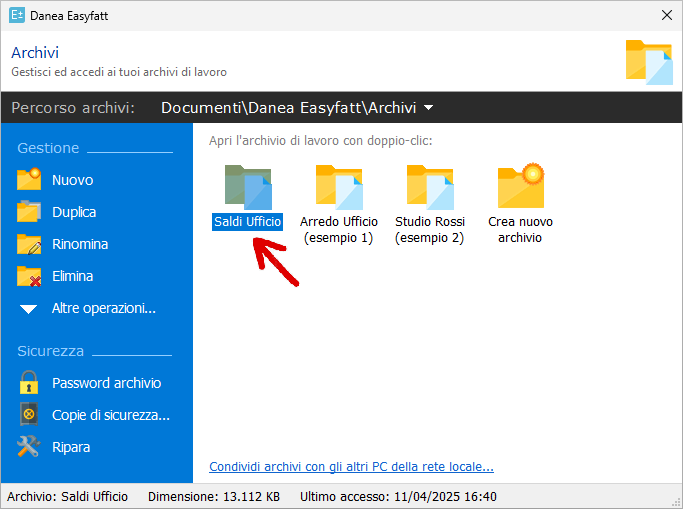Image resolution: width=684 pixels, height=510 pixels.
Task: Click the Duplica label in sidebar
Action: coord(74,212)
